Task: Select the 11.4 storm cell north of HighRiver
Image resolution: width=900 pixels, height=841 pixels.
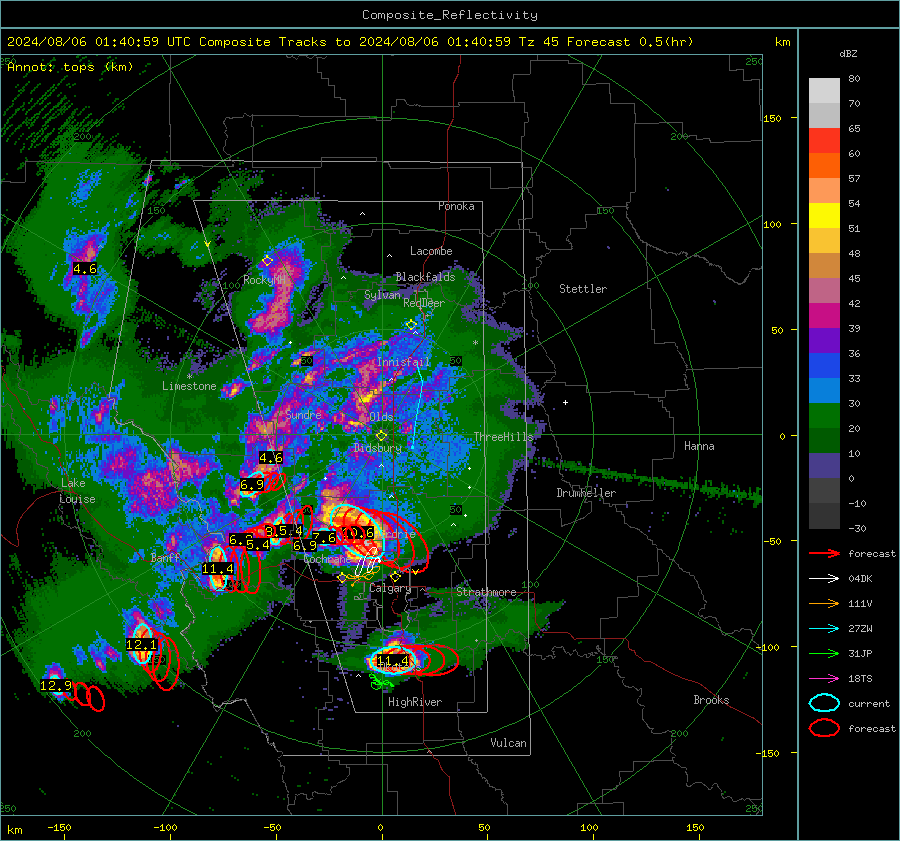Action: pos(393,661)
